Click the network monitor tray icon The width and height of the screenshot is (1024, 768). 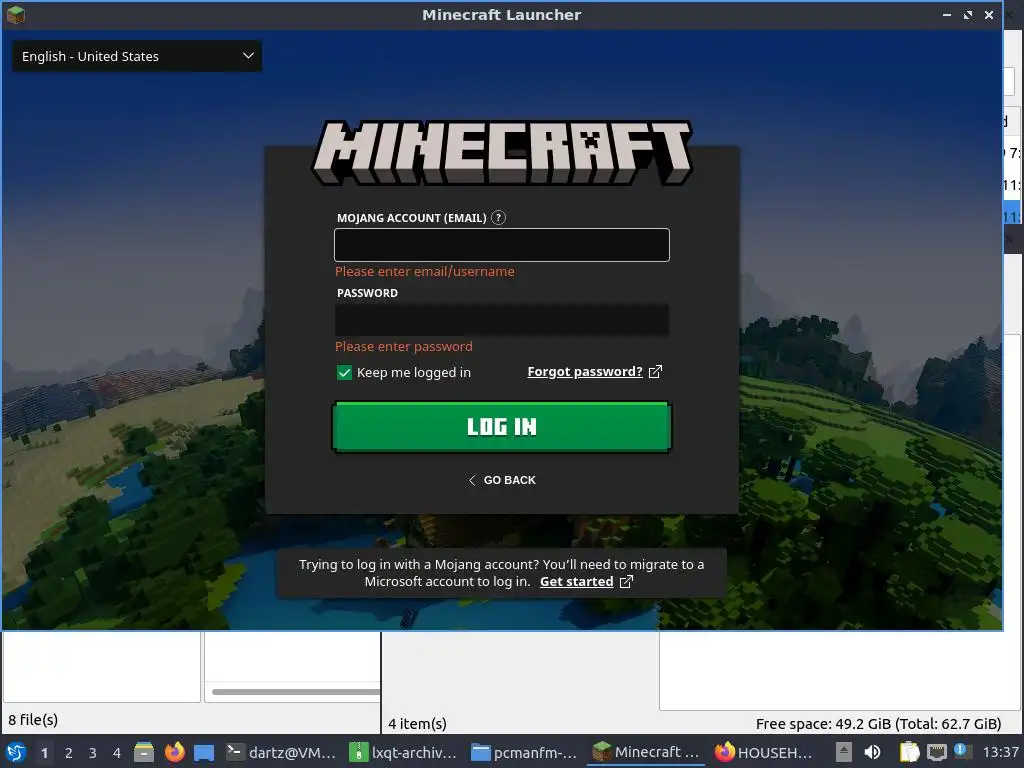coord(937,752)
